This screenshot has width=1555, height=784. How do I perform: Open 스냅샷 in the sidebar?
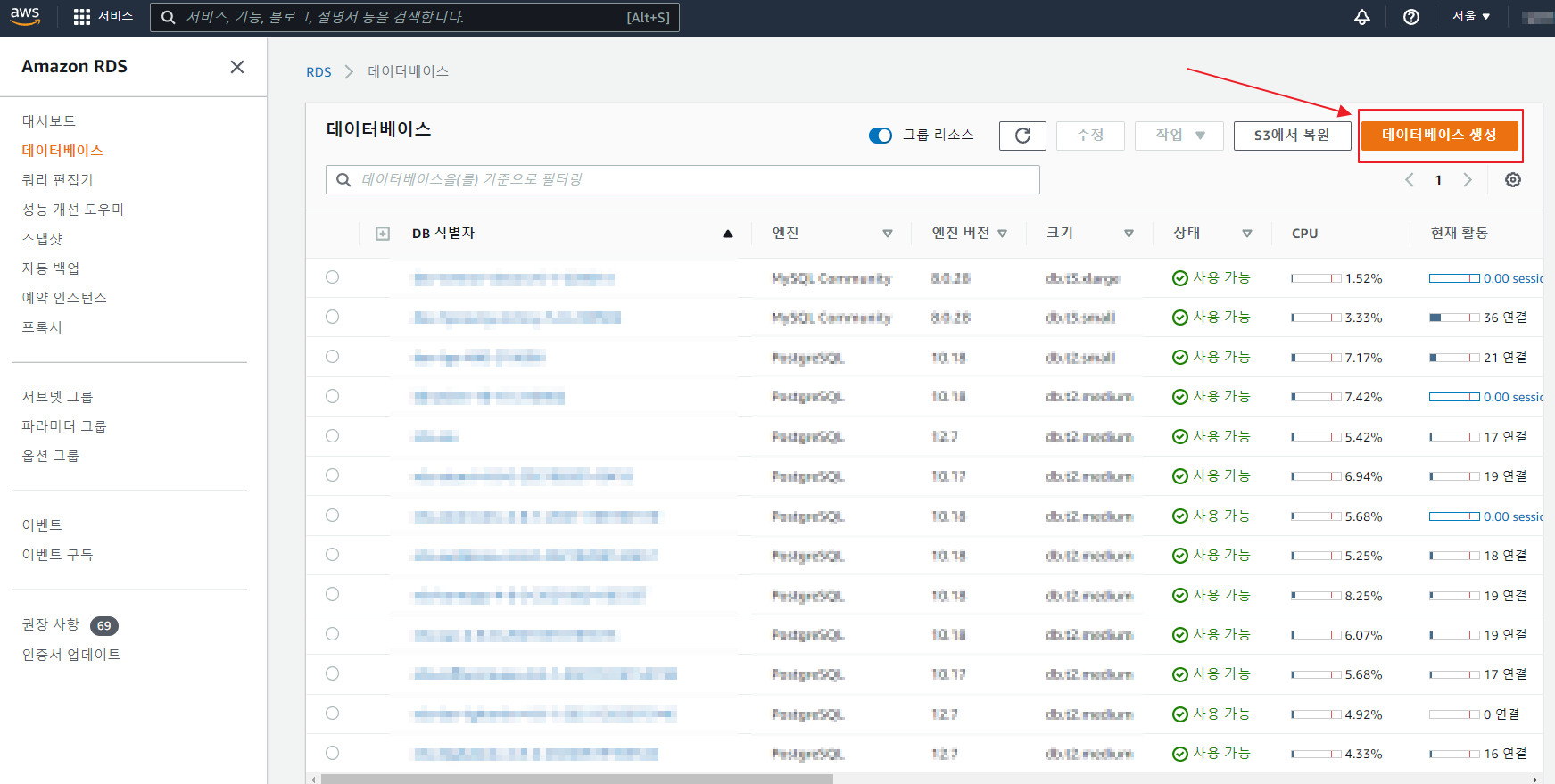pos(42,239)
